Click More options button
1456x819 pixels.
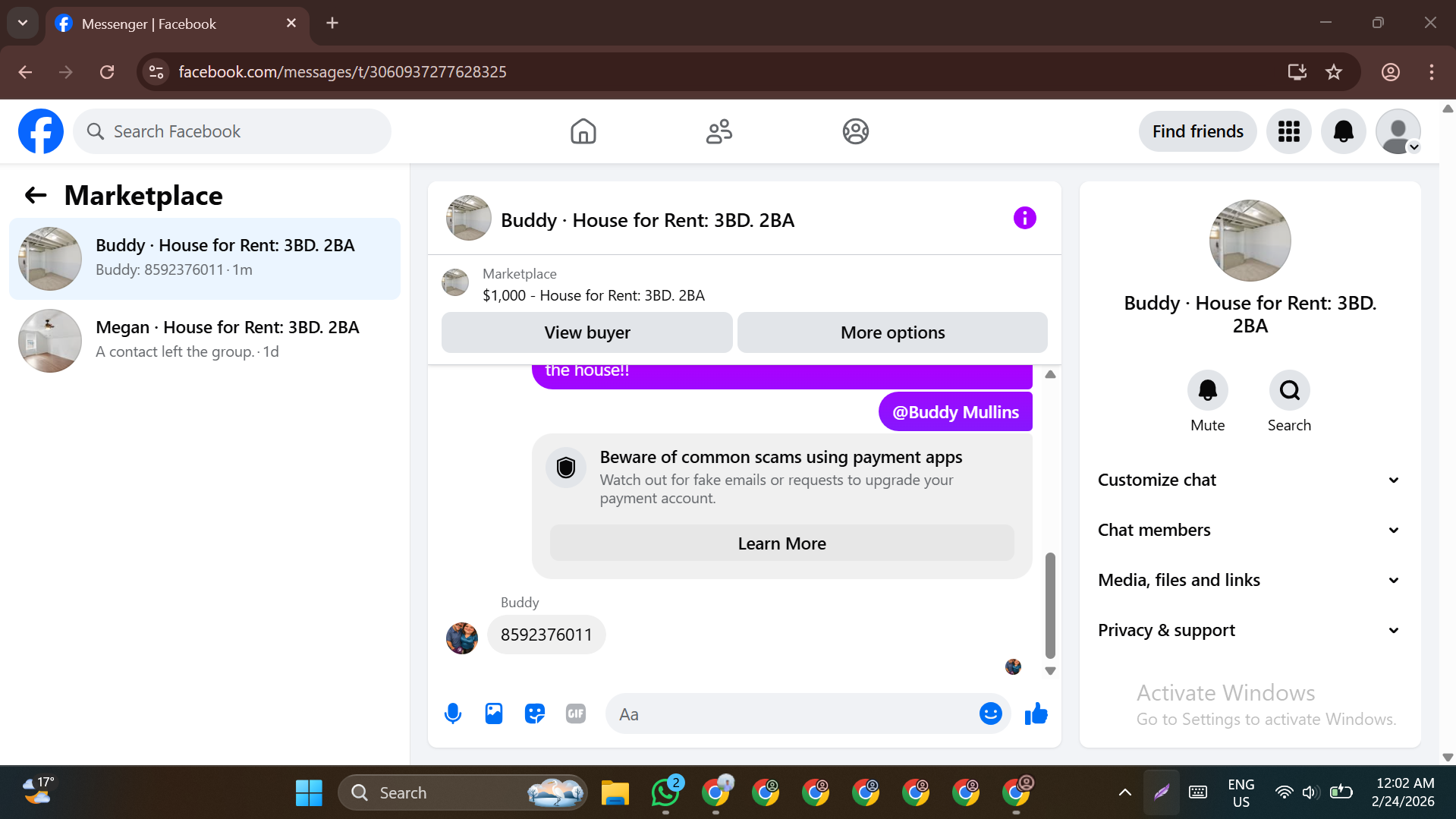892,332
